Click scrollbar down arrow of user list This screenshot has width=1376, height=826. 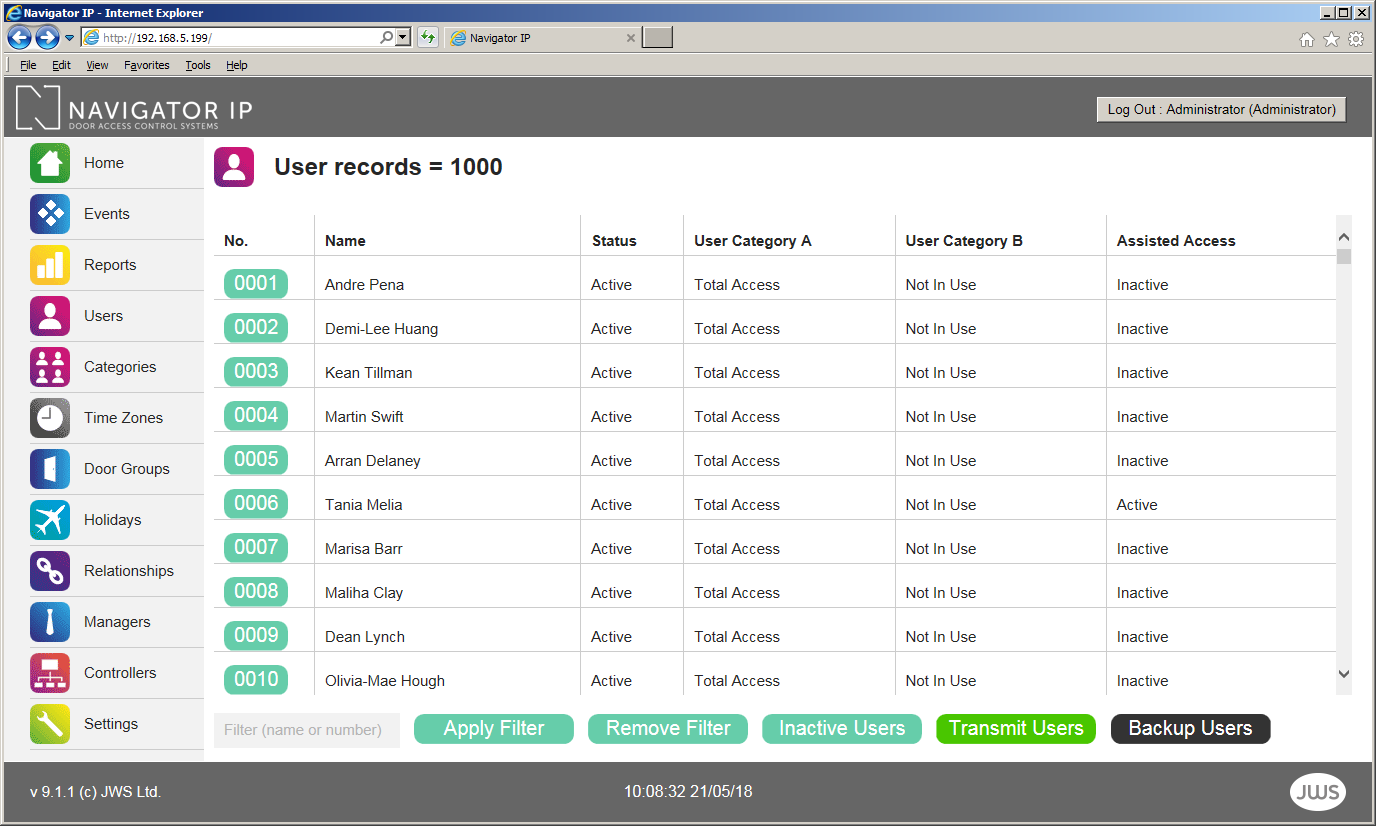coord(1344,675)
